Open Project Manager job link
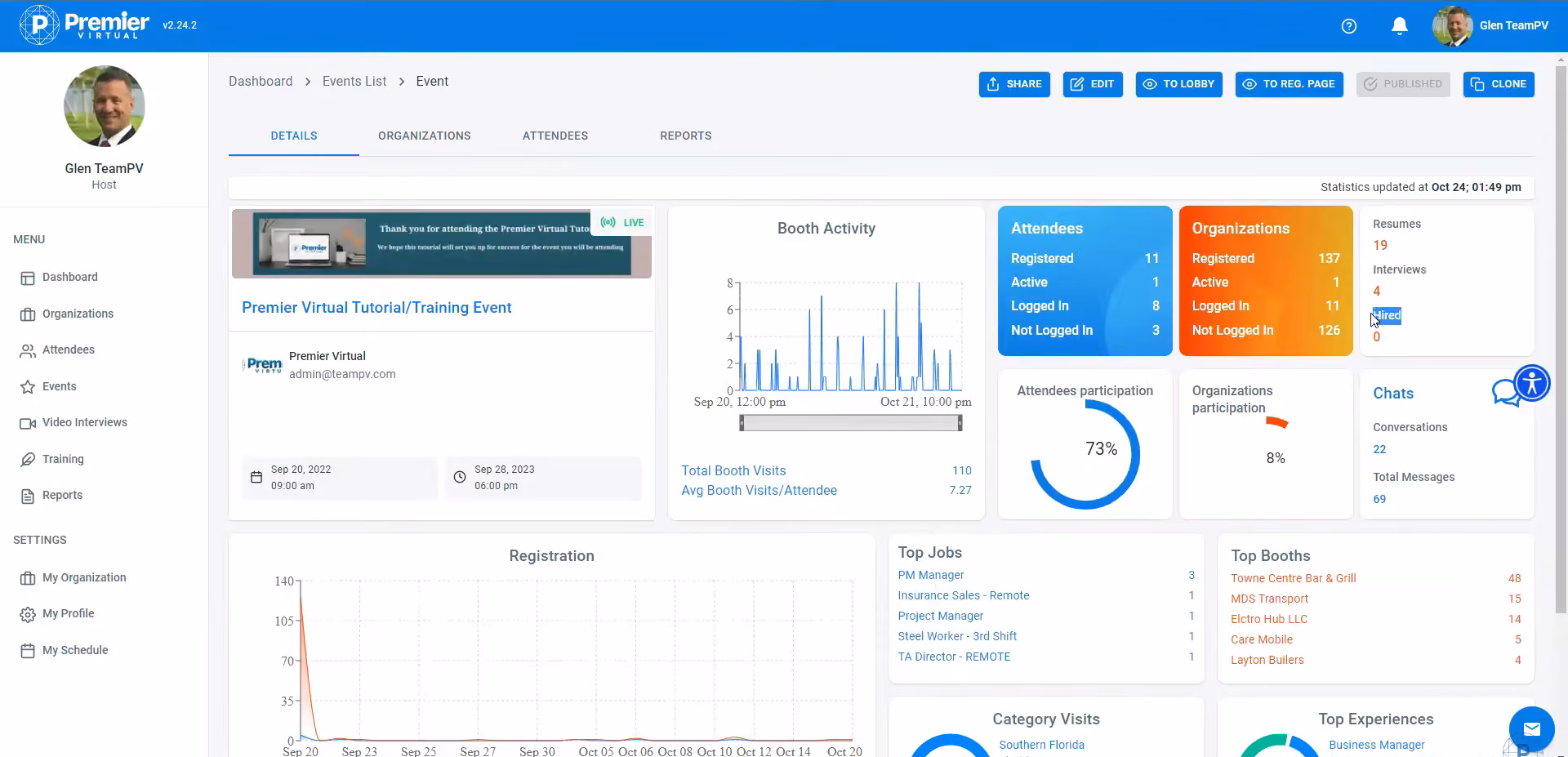 click(x=941, y=617)
